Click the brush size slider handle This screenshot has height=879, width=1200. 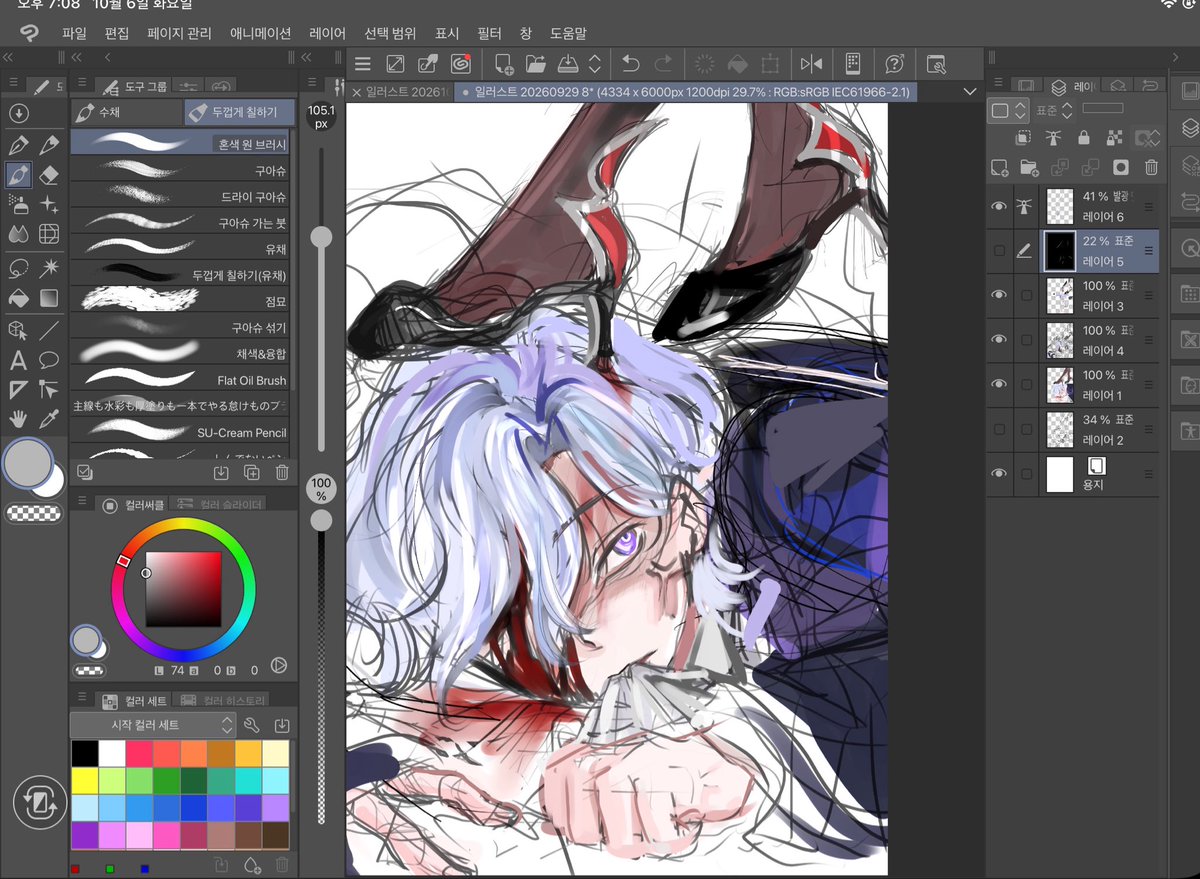click(321, 237)
